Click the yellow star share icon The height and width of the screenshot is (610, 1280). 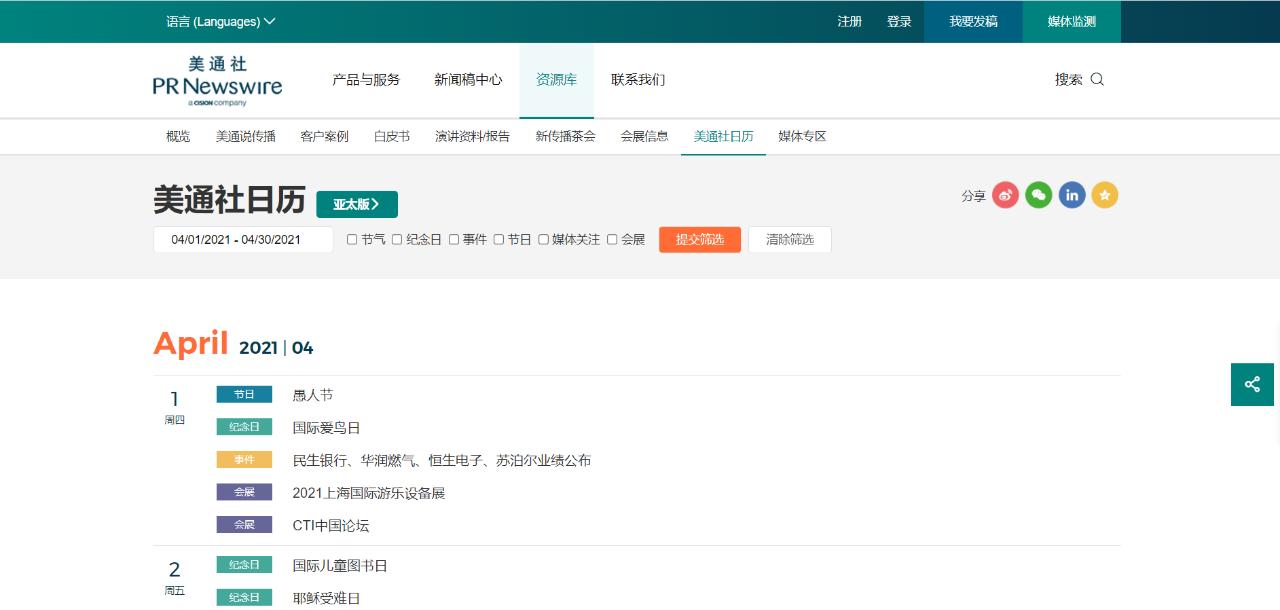point(1105,196)
